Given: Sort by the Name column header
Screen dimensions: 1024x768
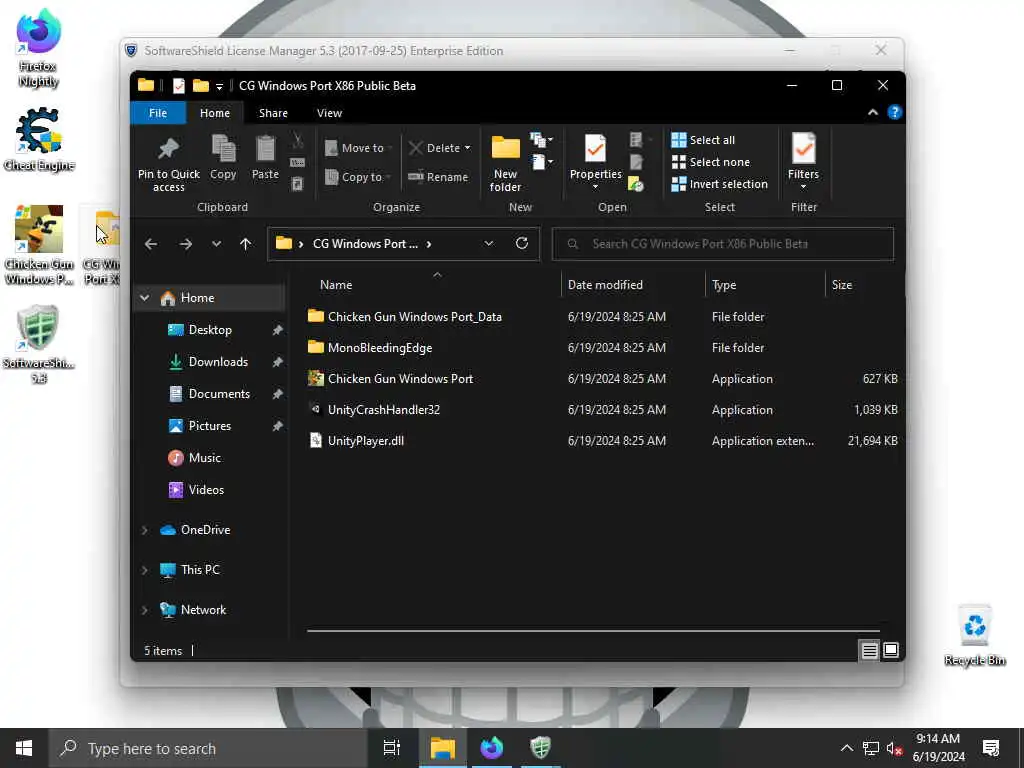Looking at the screenshot, I should [336, 285].
